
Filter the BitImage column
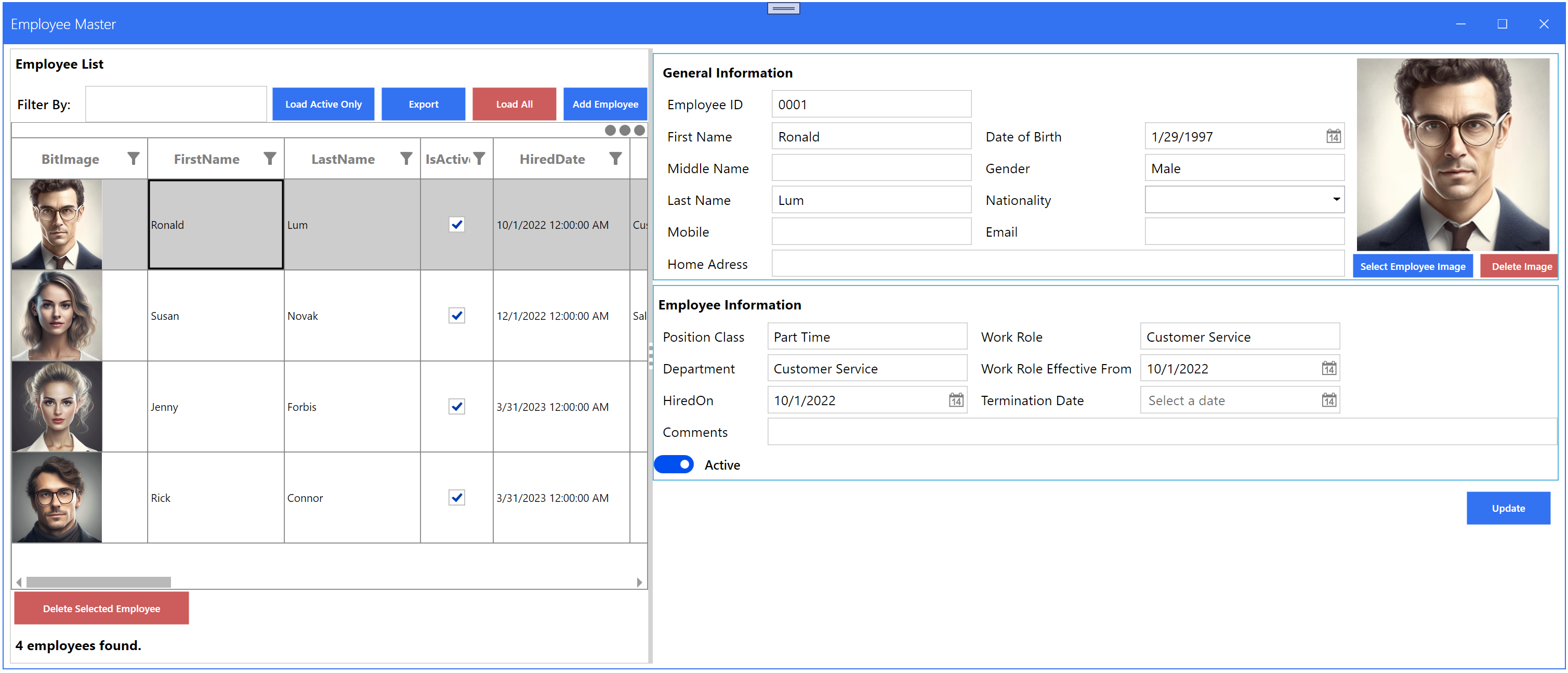coord(133,158)
